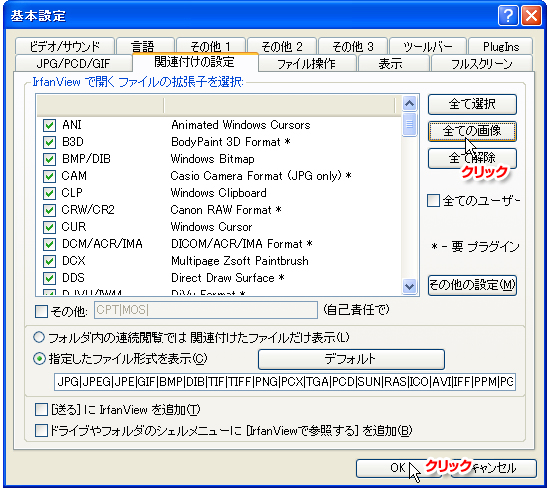
Task: Select the Windows Cursor description
Action: coord(212,227)
